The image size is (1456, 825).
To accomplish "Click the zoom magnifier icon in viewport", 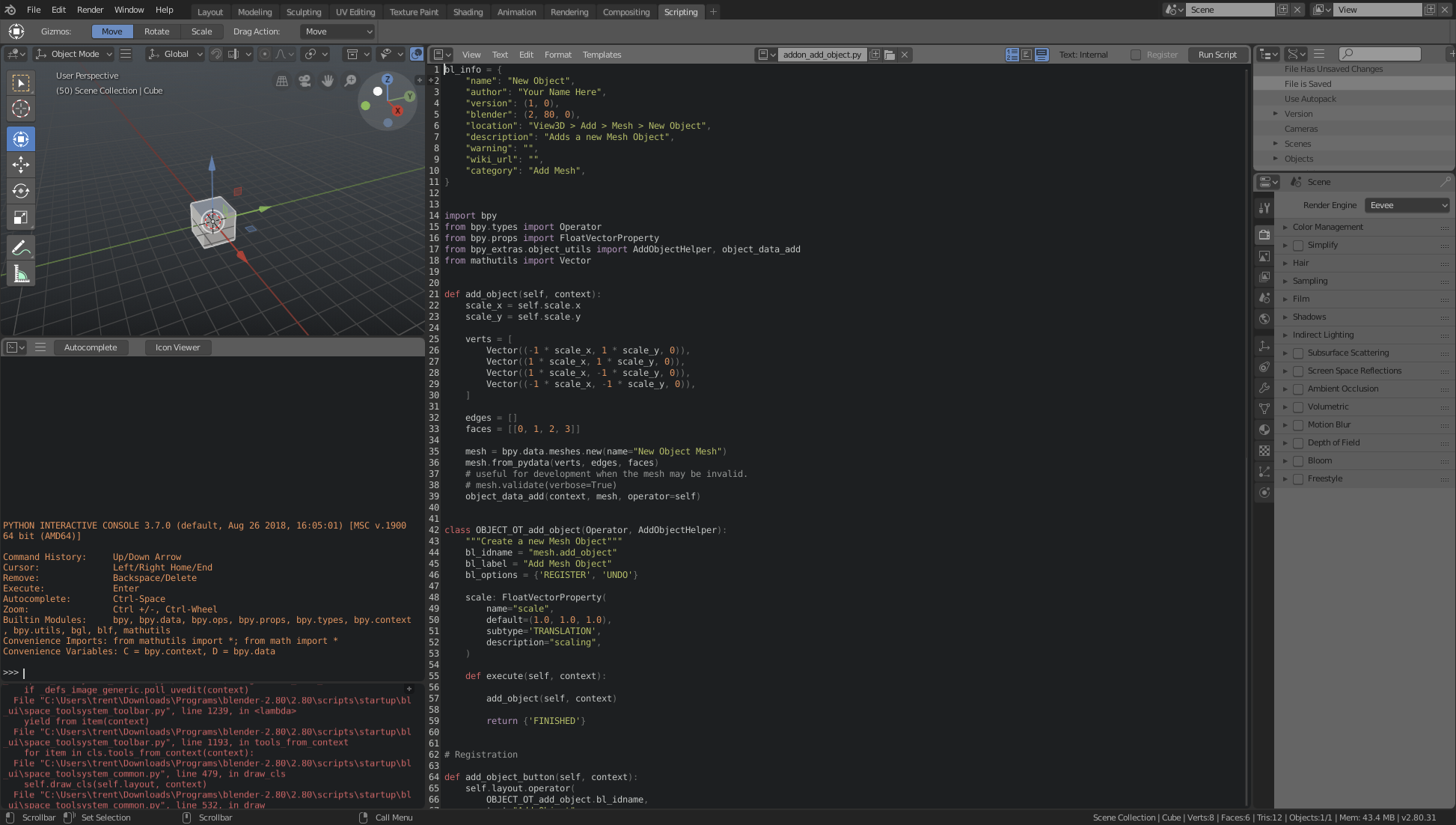I will pyautogui.click(x=350, y=81).
